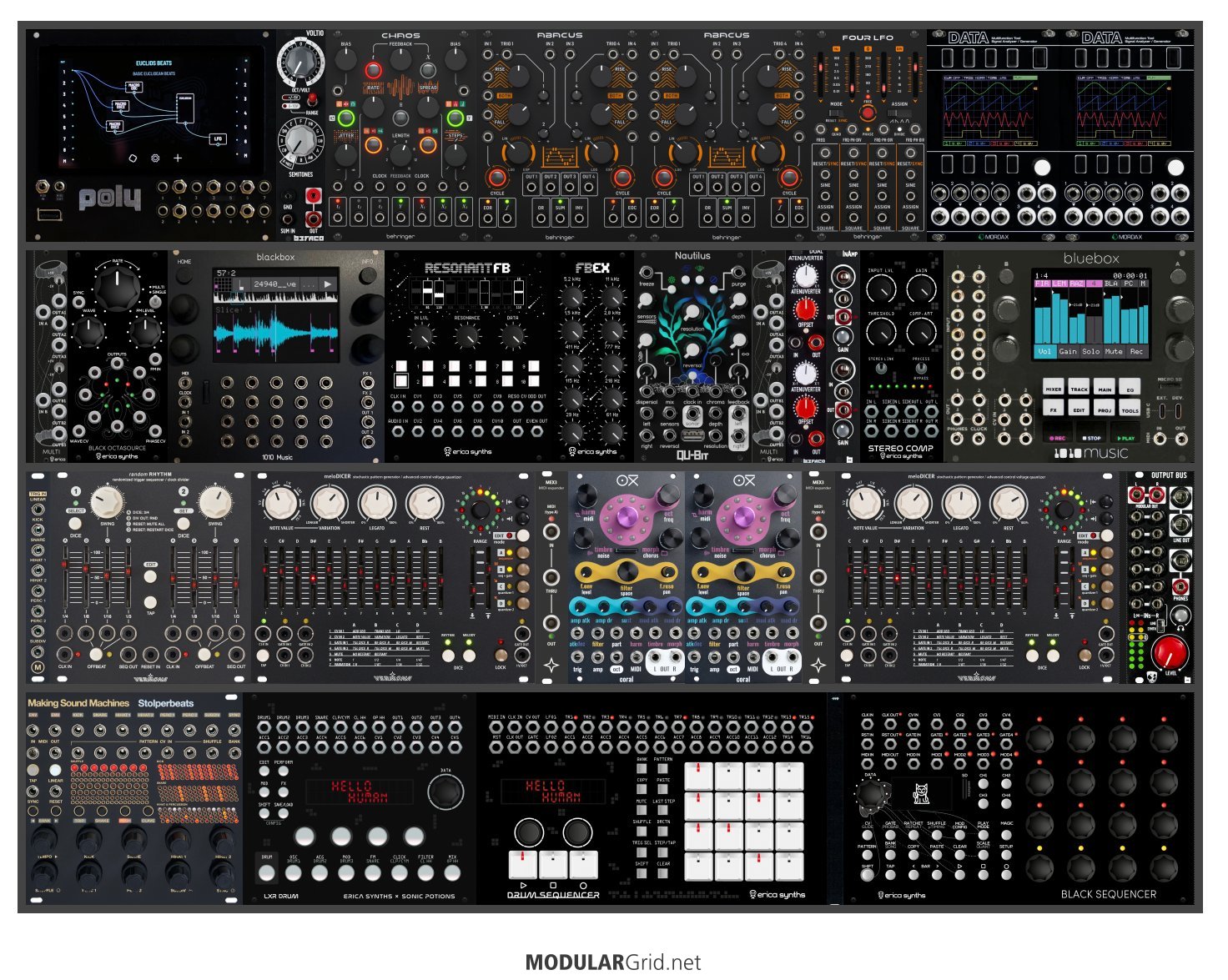
Task: Open the gear settings icon on Poly screen
Action: coord(154,158)
